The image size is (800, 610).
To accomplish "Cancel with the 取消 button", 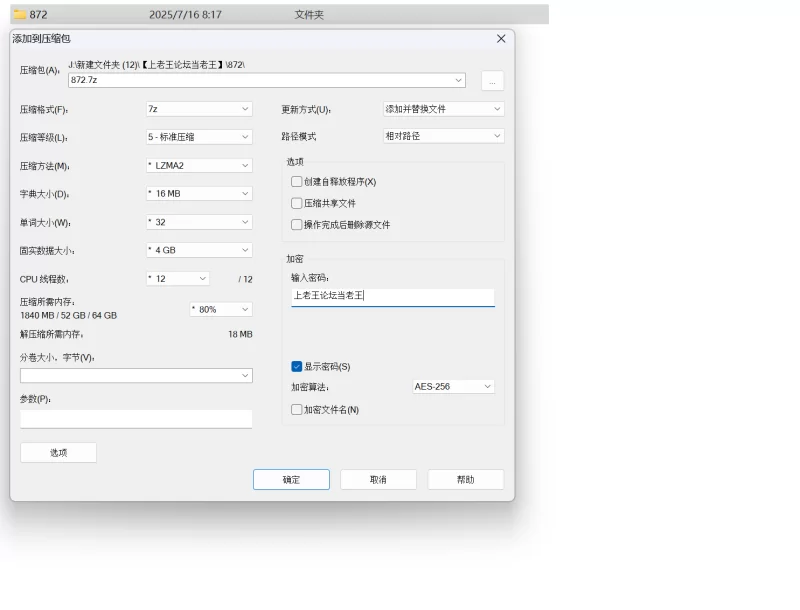I will (x=378, y=479).
